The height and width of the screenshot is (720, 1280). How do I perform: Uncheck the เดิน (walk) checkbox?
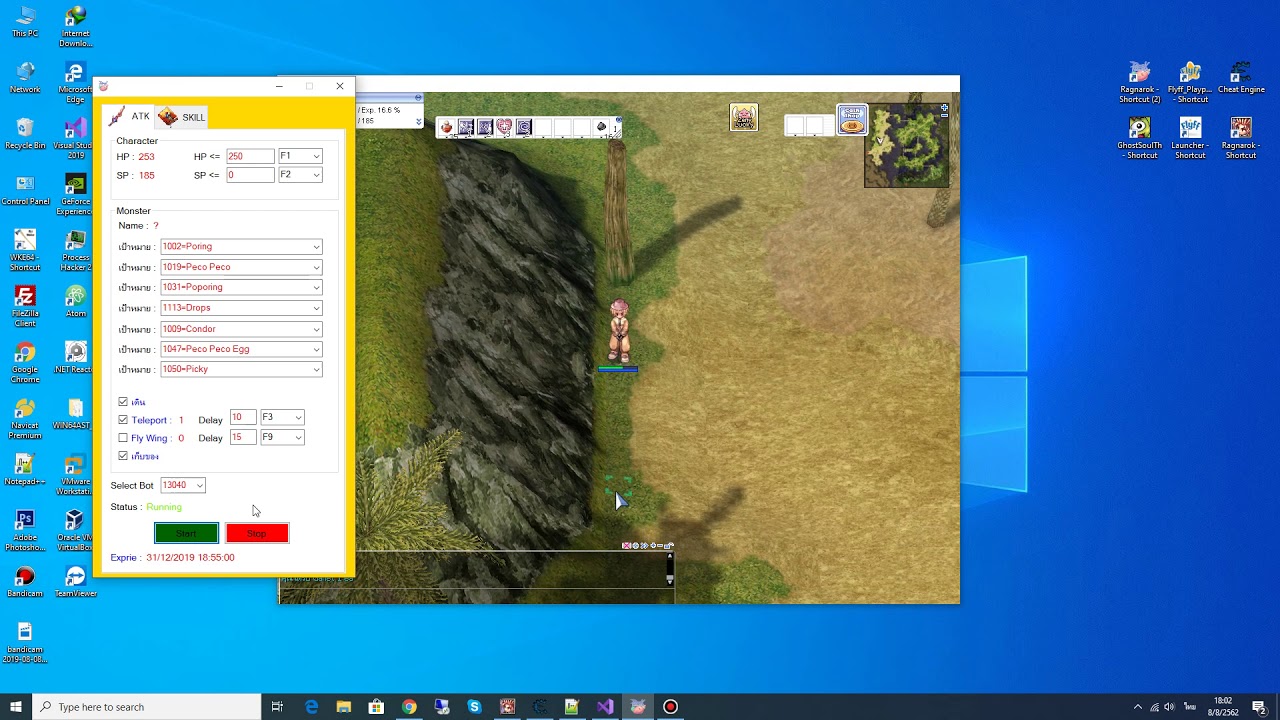pos(123,402)
